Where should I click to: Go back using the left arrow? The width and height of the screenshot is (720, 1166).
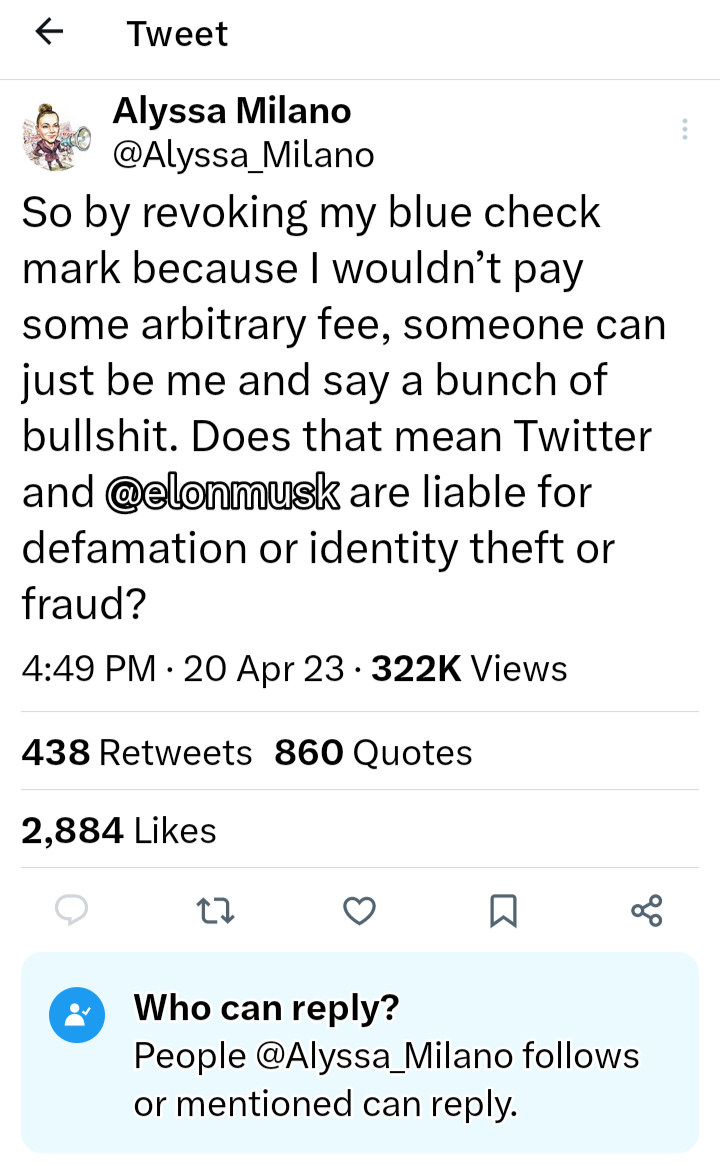pos(49,33)
